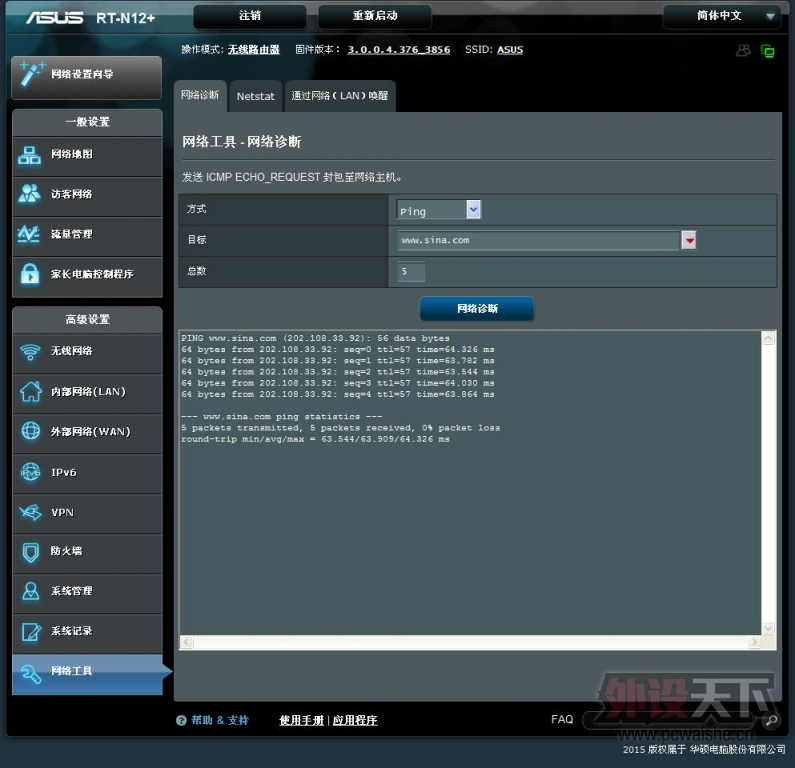
Task: Open 系统记录 menu item
Action: click(87, 632)
